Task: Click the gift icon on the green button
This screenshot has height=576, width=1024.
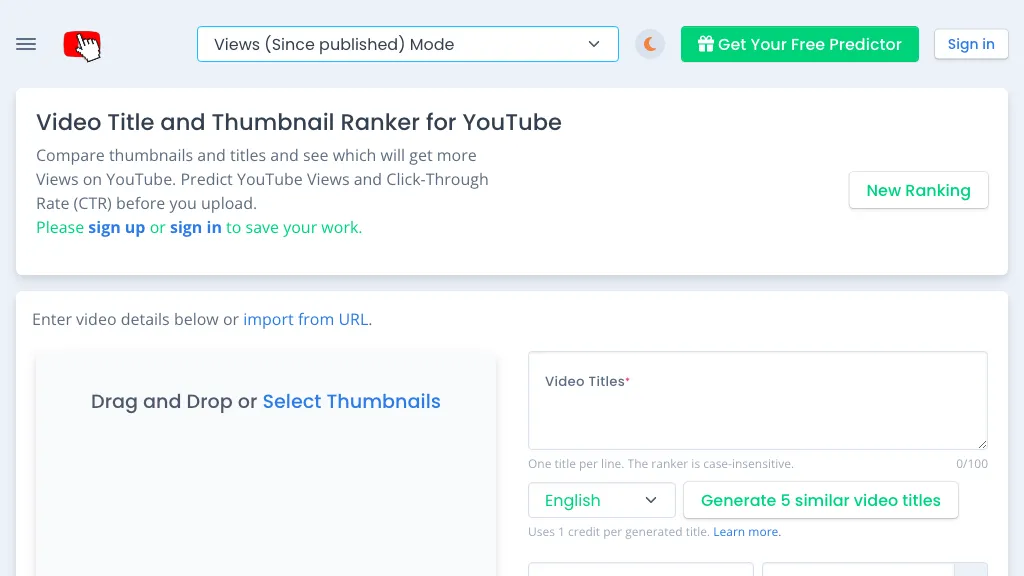Action: click(x=706, y=44)
